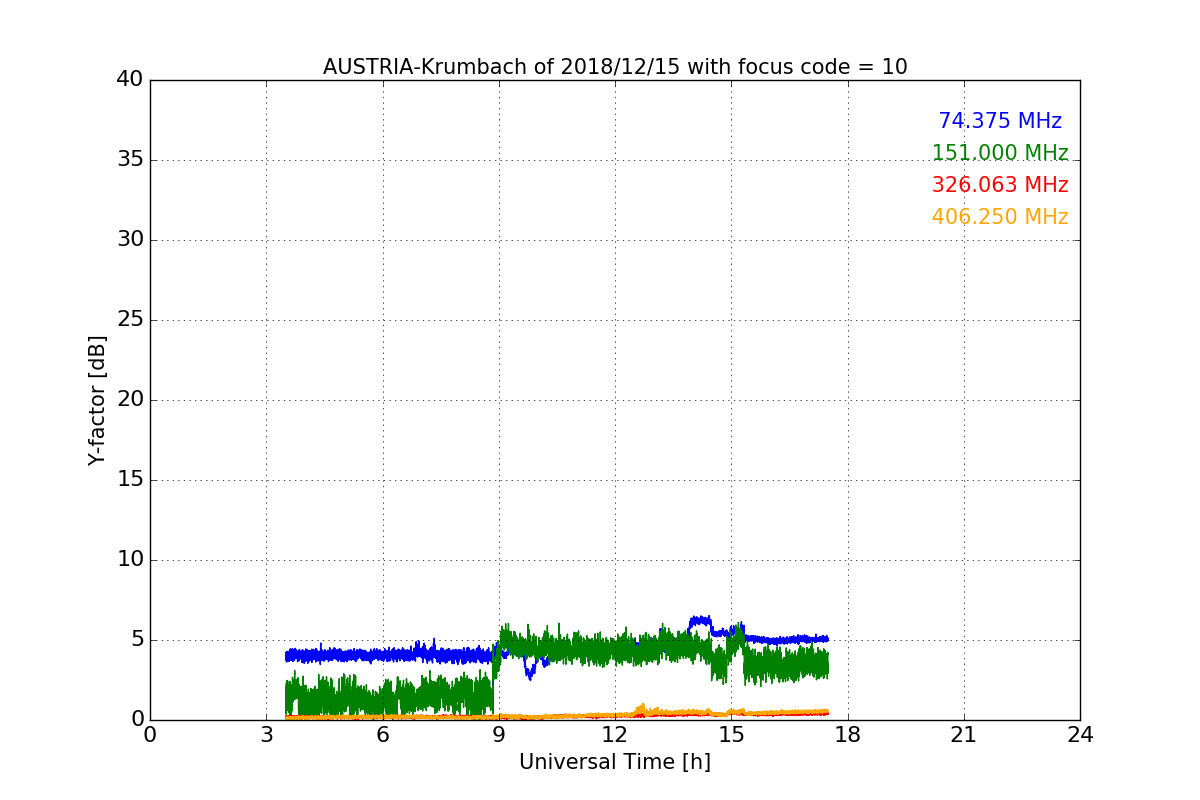1200x800 pixels.
Task: Click the y-axis tick label '20'
Action: 130,400
